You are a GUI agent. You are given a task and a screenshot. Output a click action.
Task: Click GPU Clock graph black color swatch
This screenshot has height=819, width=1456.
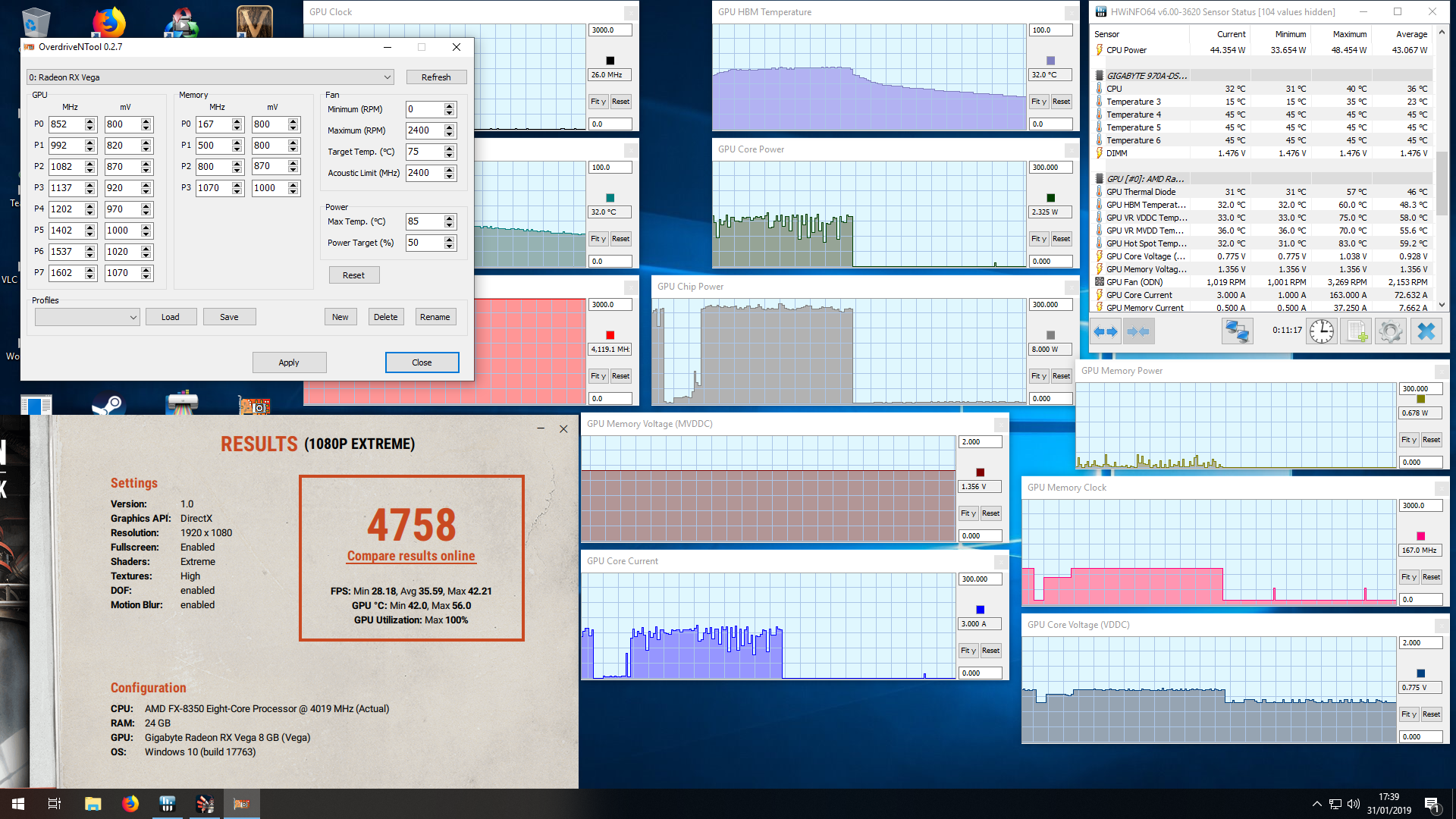click(610, 61)
